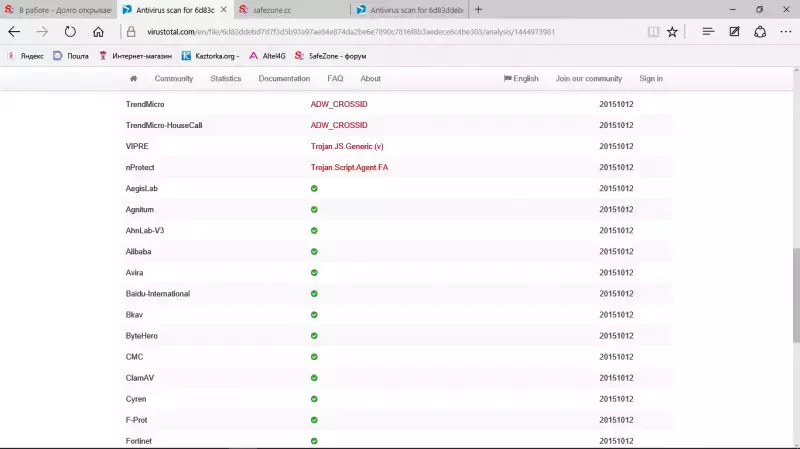Open the Почта bookmark
The height and width of the screenshot is (449, 800).
(x=71, y=56)
